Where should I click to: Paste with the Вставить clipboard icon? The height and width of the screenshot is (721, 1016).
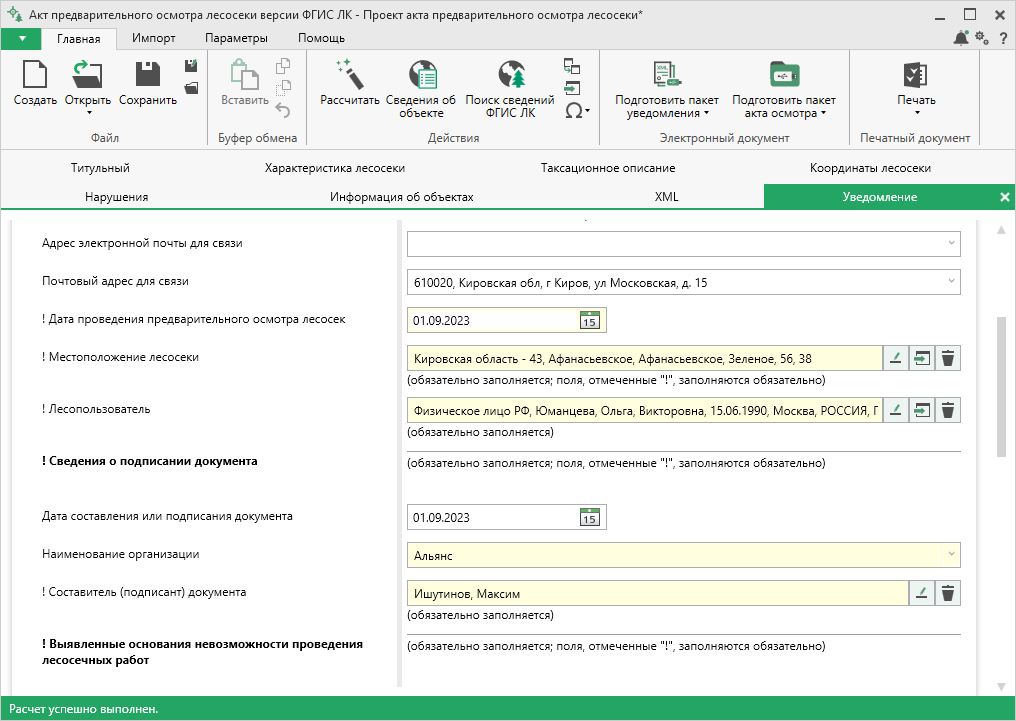[244, 74]
